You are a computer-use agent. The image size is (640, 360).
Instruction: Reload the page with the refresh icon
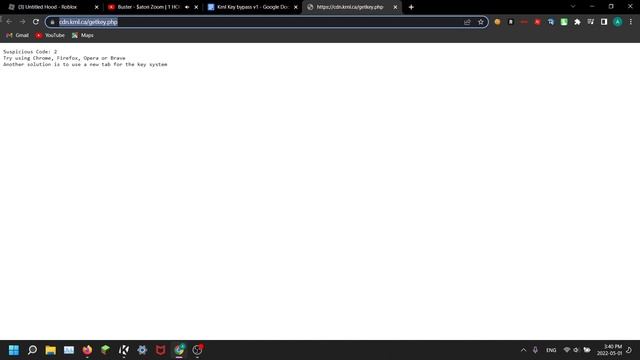(36, 22)
